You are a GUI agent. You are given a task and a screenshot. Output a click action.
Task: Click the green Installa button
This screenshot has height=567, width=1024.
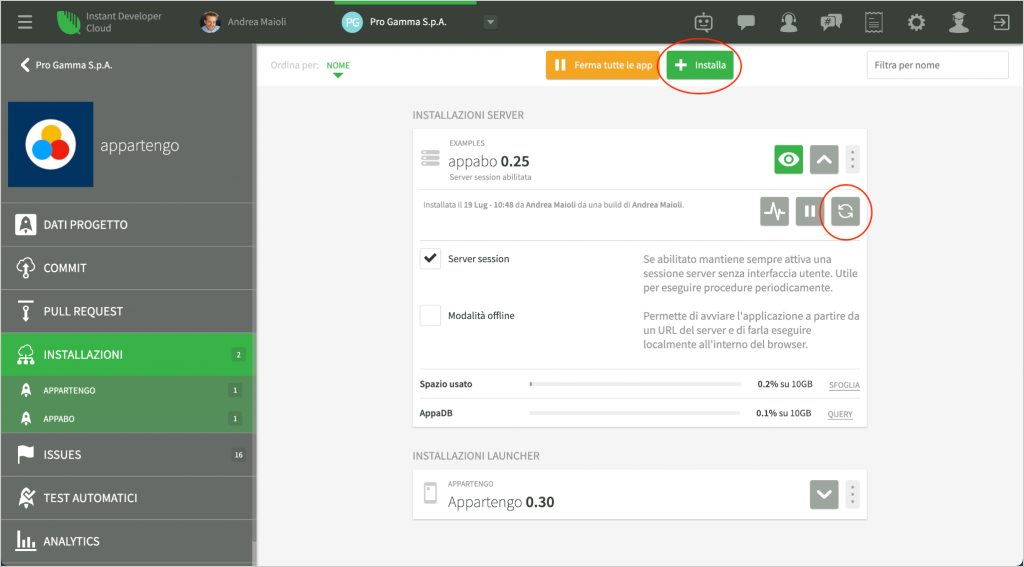(x=700, y=65)
